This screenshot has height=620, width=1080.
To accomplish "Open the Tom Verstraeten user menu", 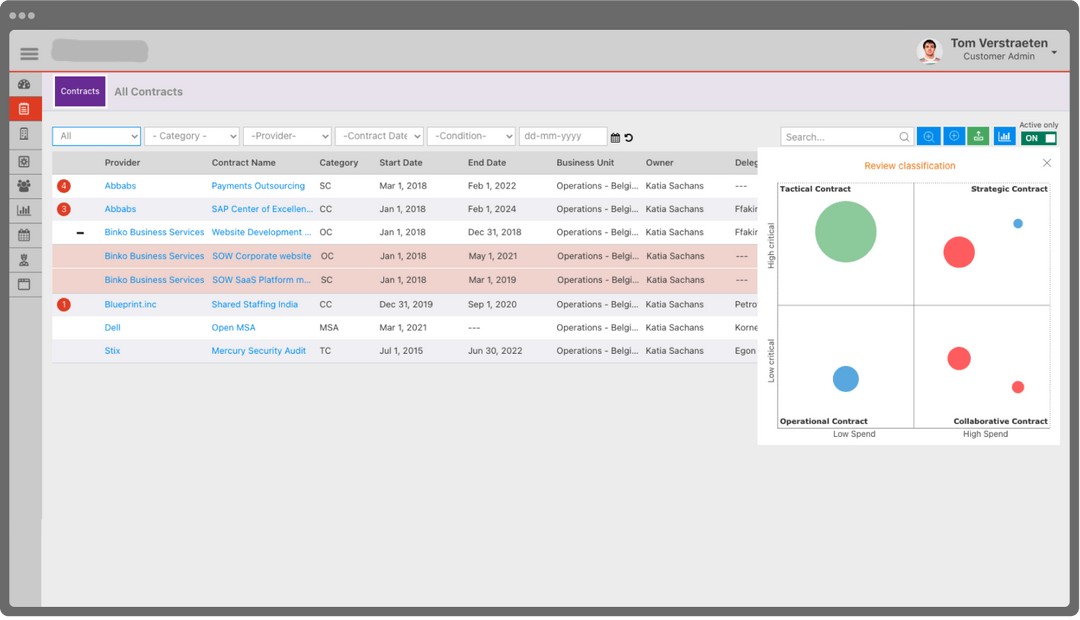I will click(1054, 52).
